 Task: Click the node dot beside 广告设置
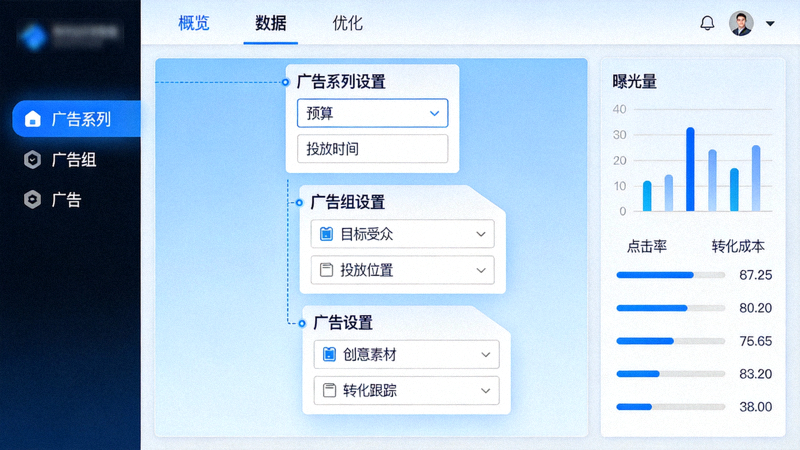(302, 323)
